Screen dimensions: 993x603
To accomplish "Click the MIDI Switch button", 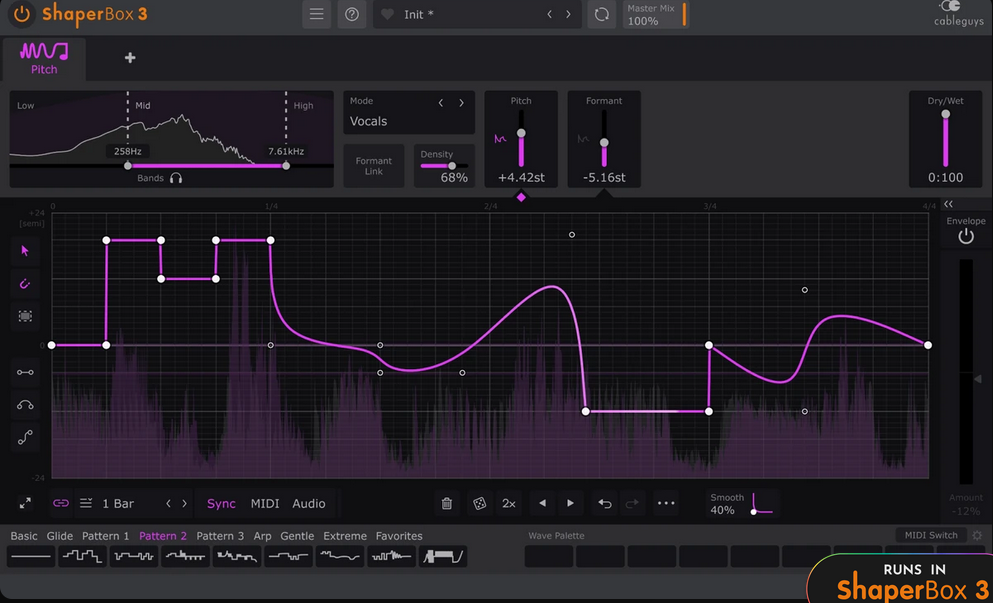I will pyautogui.click(x=931, y=535).
